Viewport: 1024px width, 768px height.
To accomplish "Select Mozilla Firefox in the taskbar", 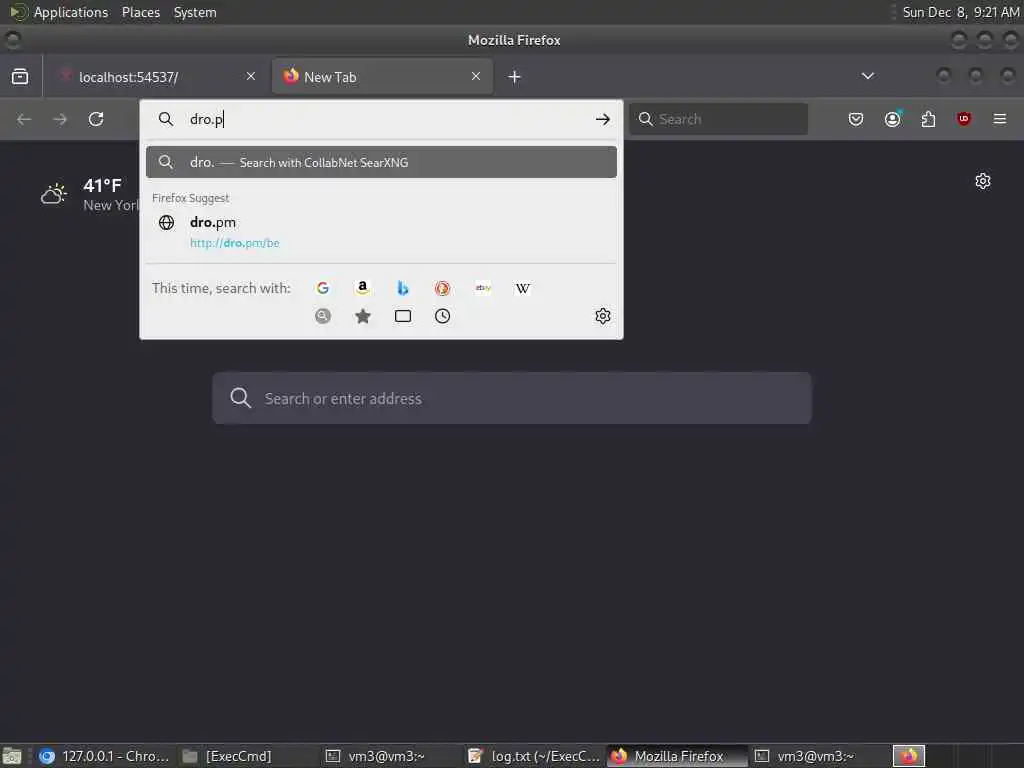I will pyautogui.click(x=677, y=756).
